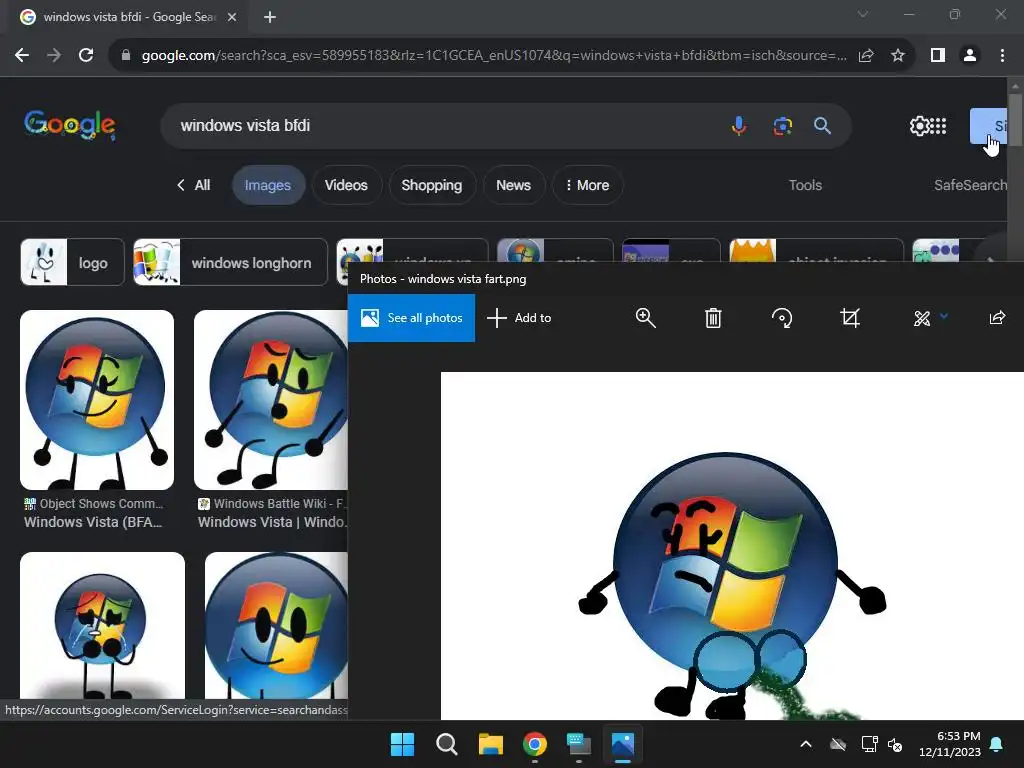Zoom in on the photo in Photos
This screenshot has width=1024, height=768.
645,318
